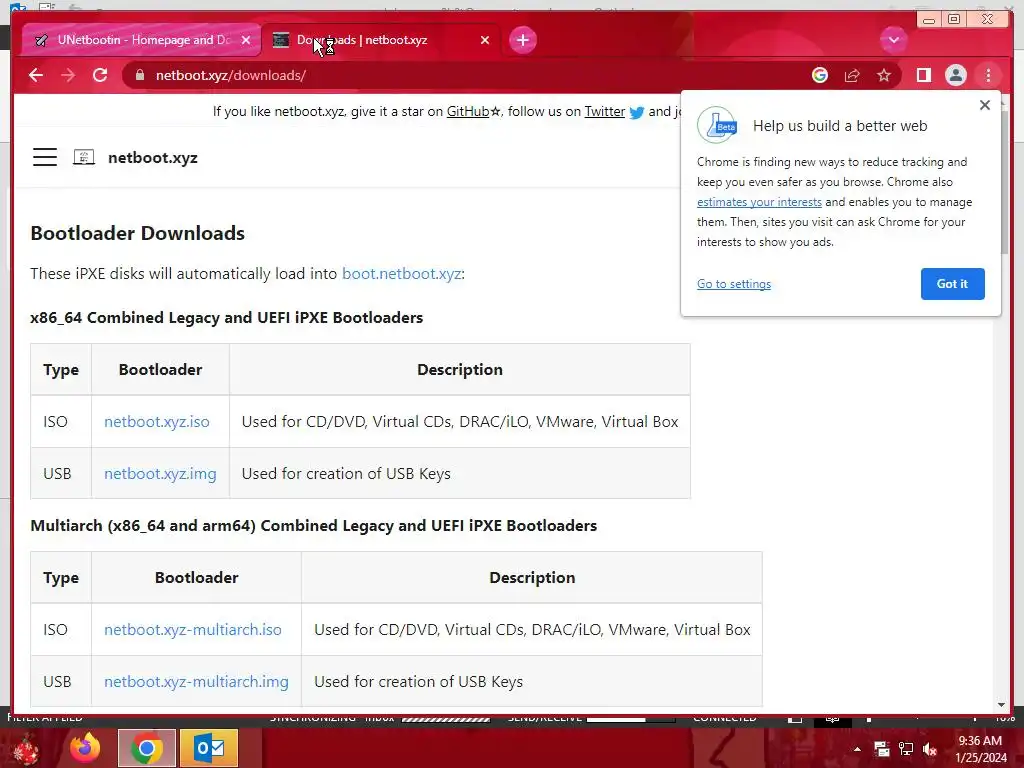Close the Downloads netboot.xyz tab
The image size is (1024, 768).
coord(485,40)
